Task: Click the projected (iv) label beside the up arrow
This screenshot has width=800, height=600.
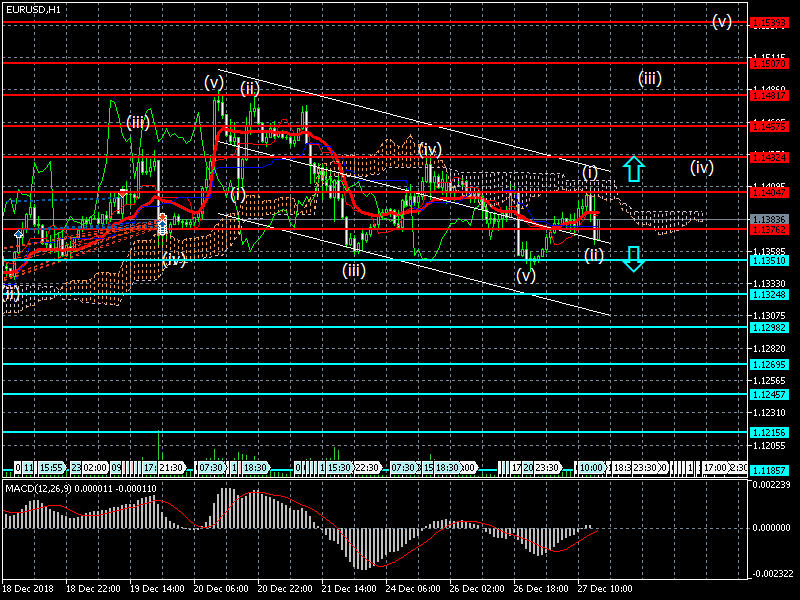Action: click(702, 167)
